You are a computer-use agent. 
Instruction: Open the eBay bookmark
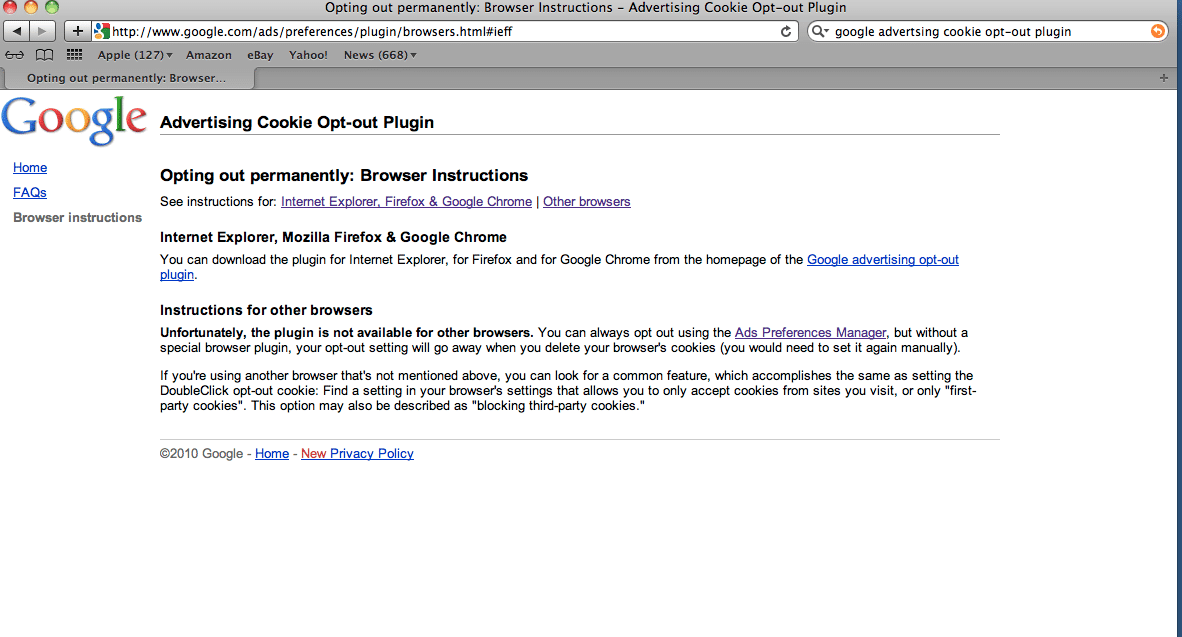click(260, 55)
